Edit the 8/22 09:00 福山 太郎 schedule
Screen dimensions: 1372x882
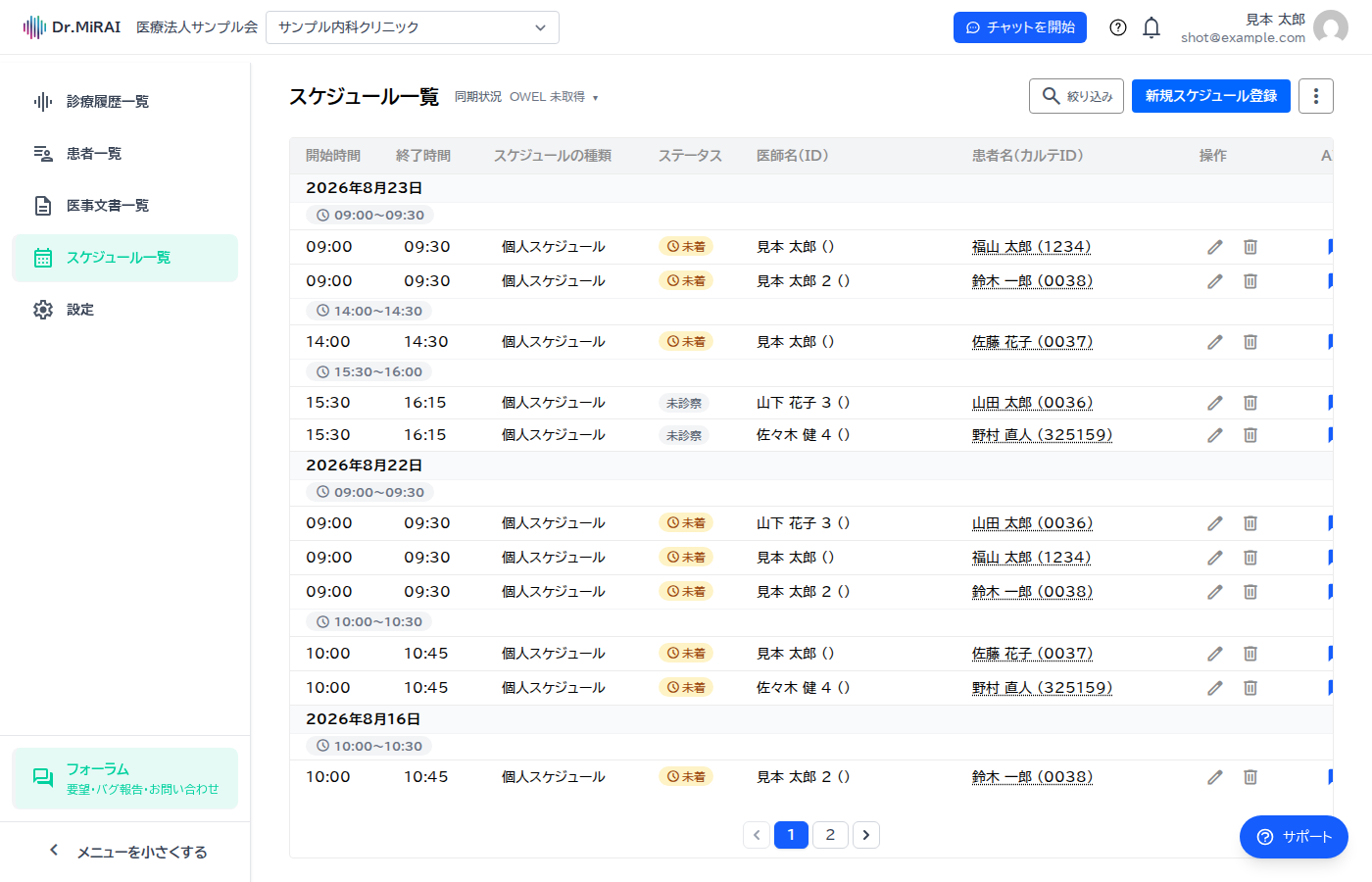[1215, 558]
